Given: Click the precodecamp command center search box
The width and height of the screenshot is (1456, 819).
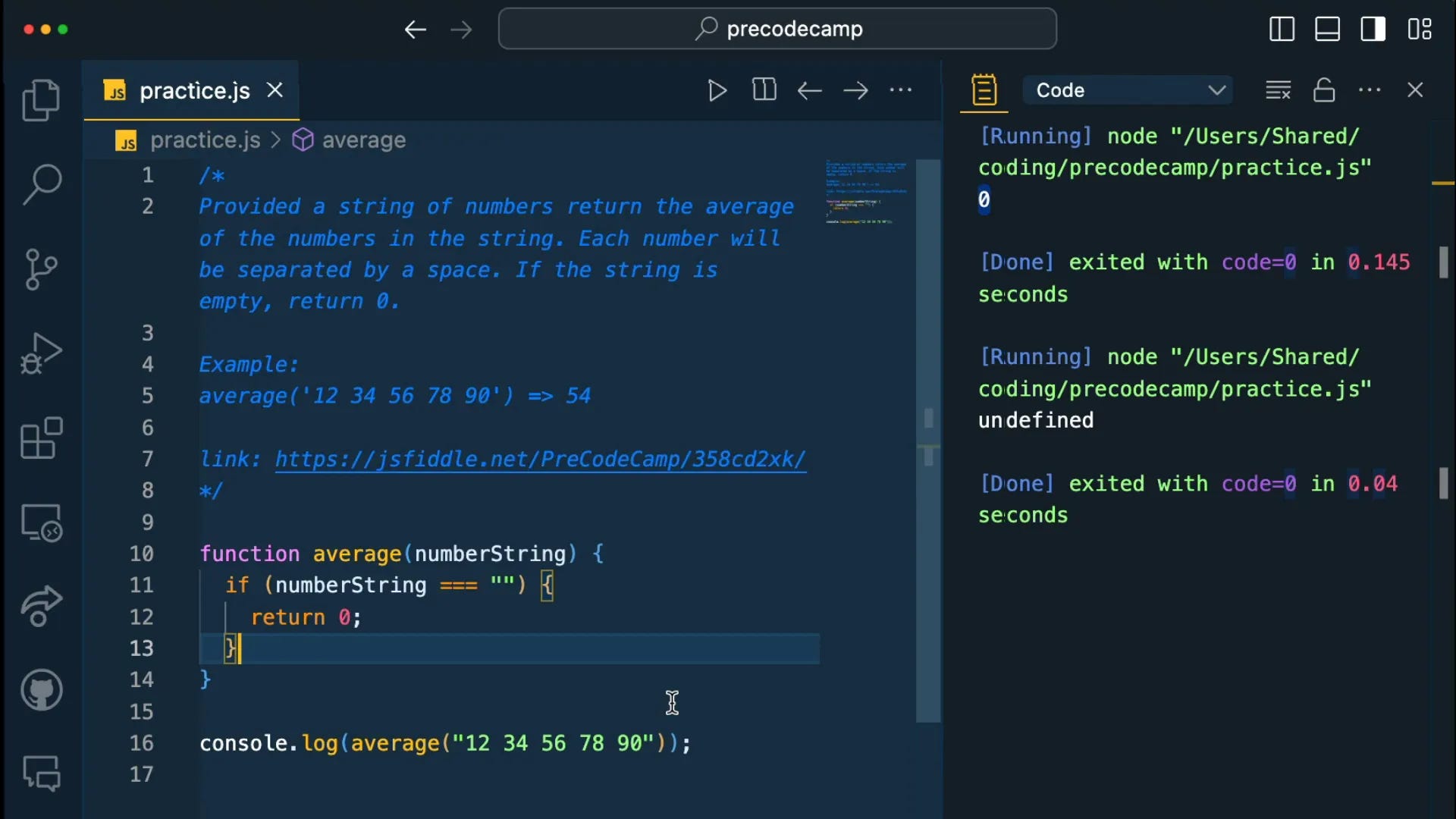Looking at the screenshot, I should point(777,29).
